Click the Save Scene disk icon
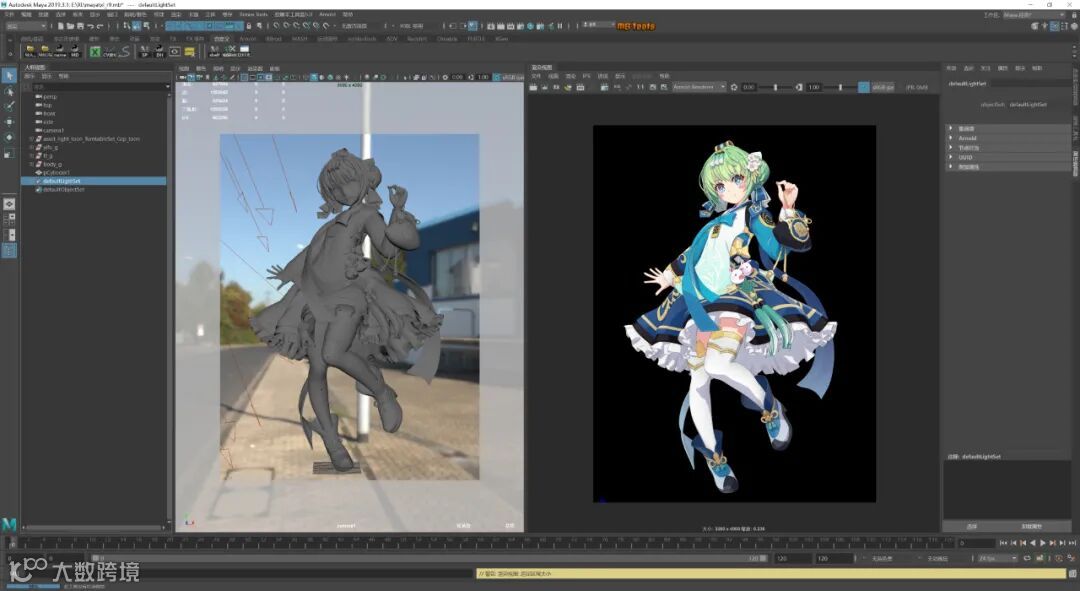 80,26
